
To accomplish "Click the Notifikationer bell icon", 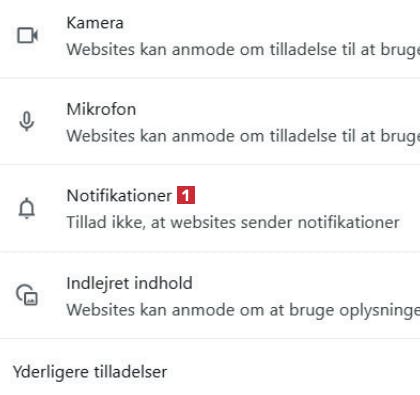I will click(x=27, y=208).
